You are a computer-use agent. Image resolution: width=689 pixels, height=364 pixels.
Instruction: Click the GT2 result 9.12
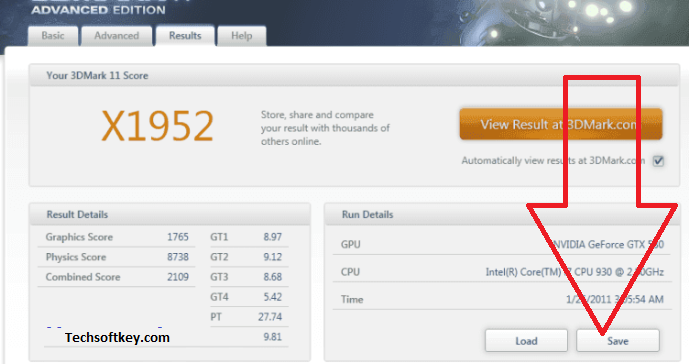pos(272,257)
